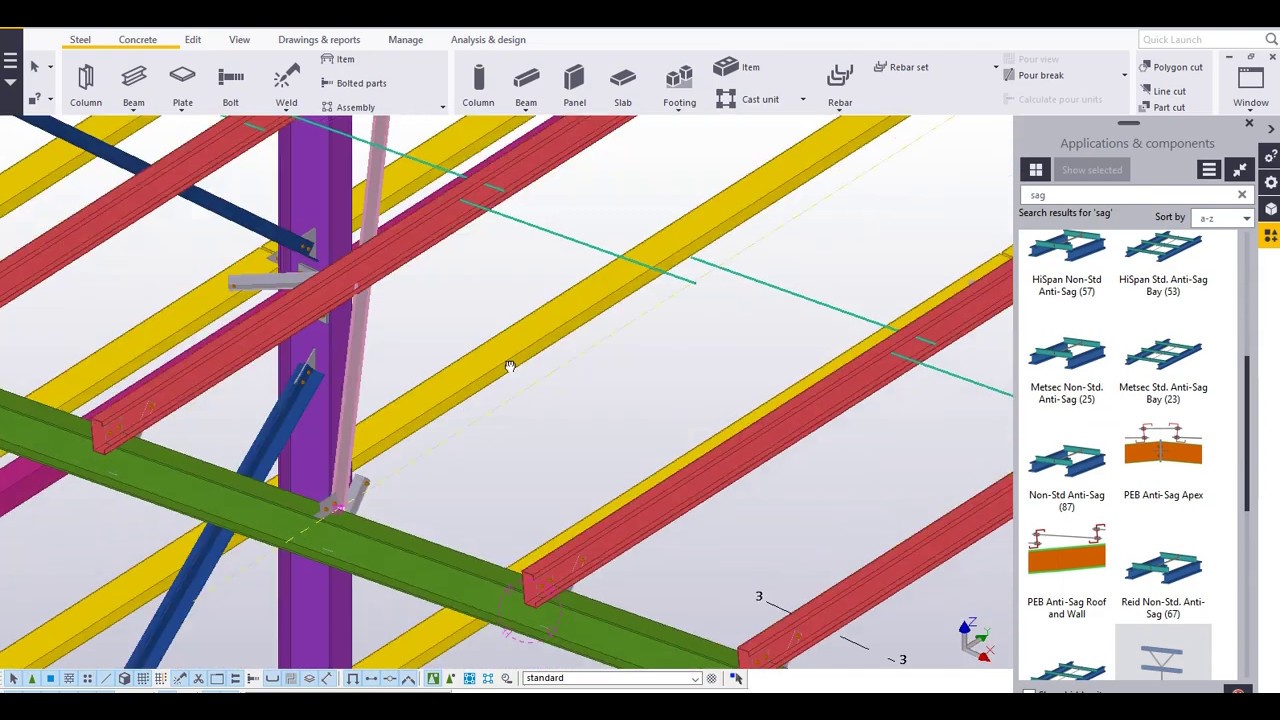This screenshot has height=720, width=1280.
Task: Open the Steel ribbon tab
Action: coord(80,39)
